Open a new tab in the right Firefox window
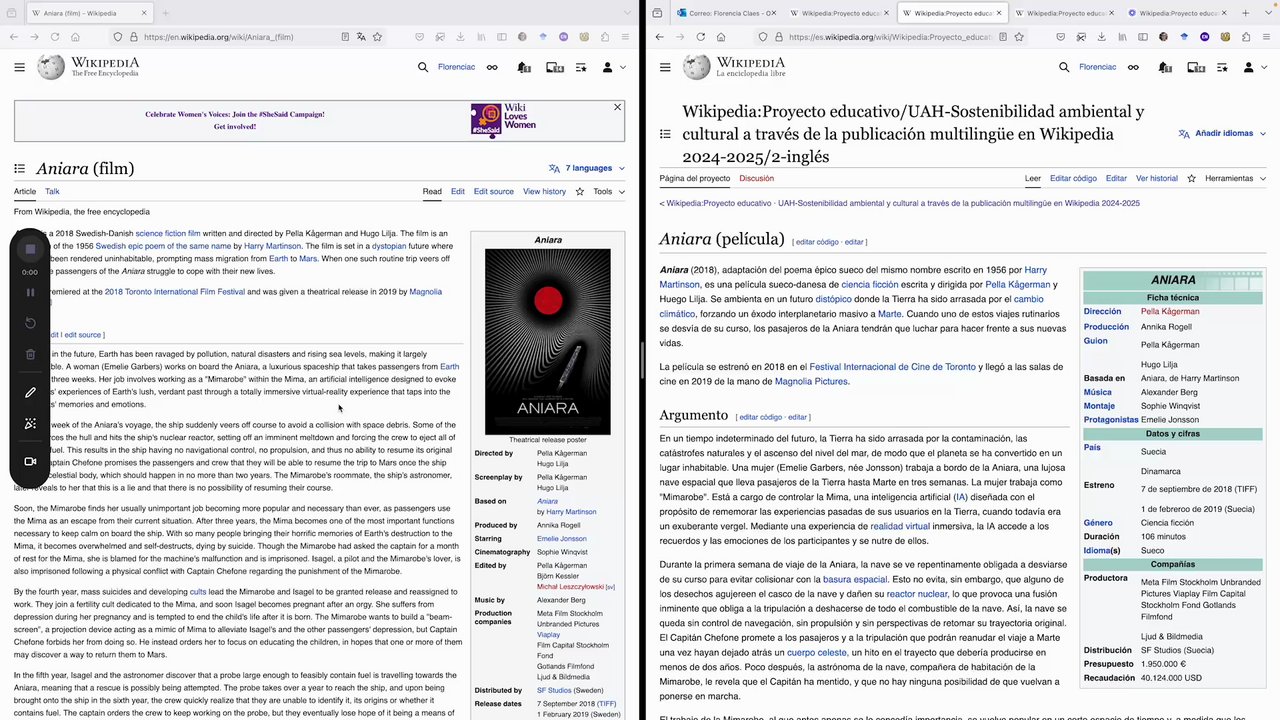The height and width of the screenshot is (720, 1280). coord(1247,13)
